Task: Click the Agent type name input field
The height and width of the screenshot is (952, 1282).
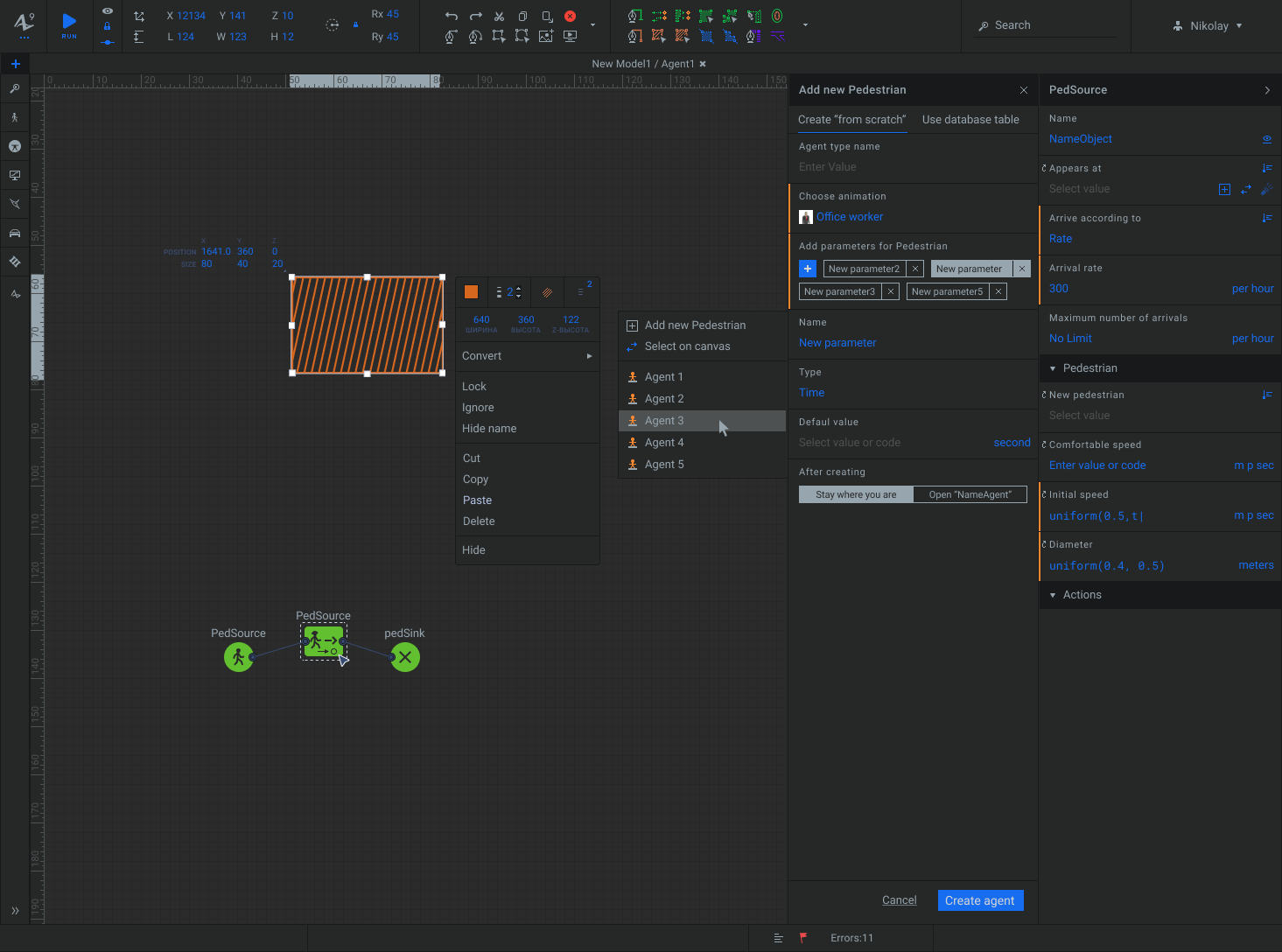Action: (x=913, y=167)
